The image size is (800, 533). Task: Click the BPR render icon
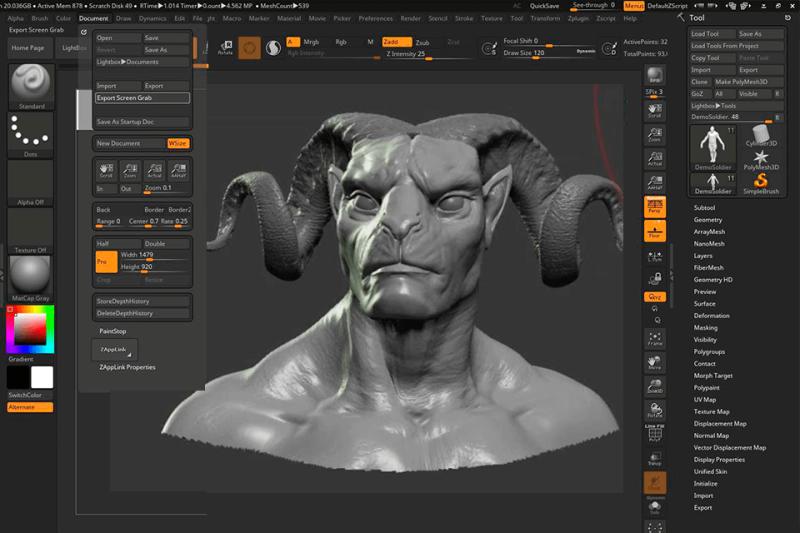[655, 75]
